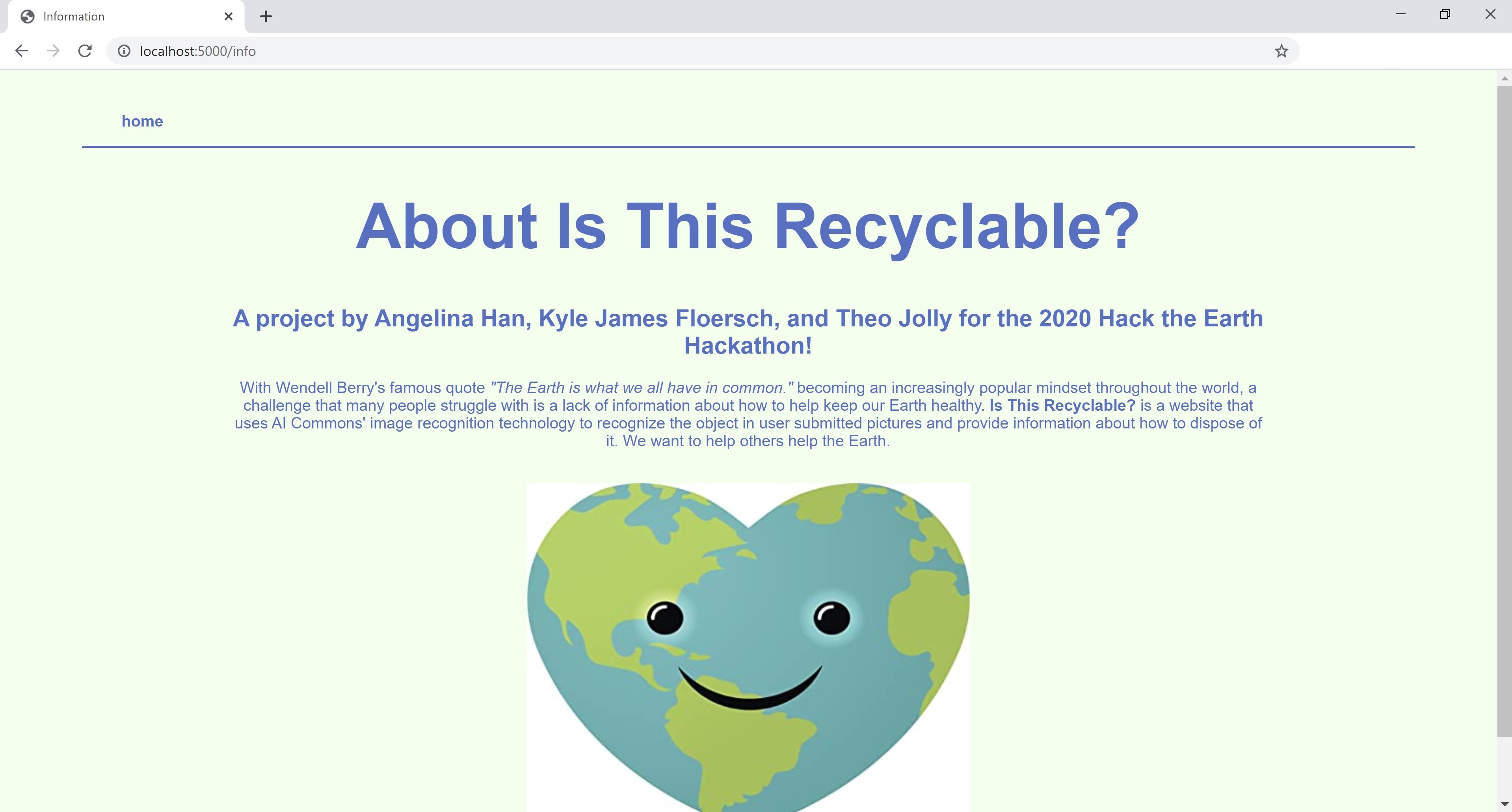Viewport: 1512px width, 812px height.
Task: Click the globe favicon on the tab
Action: 27,17
